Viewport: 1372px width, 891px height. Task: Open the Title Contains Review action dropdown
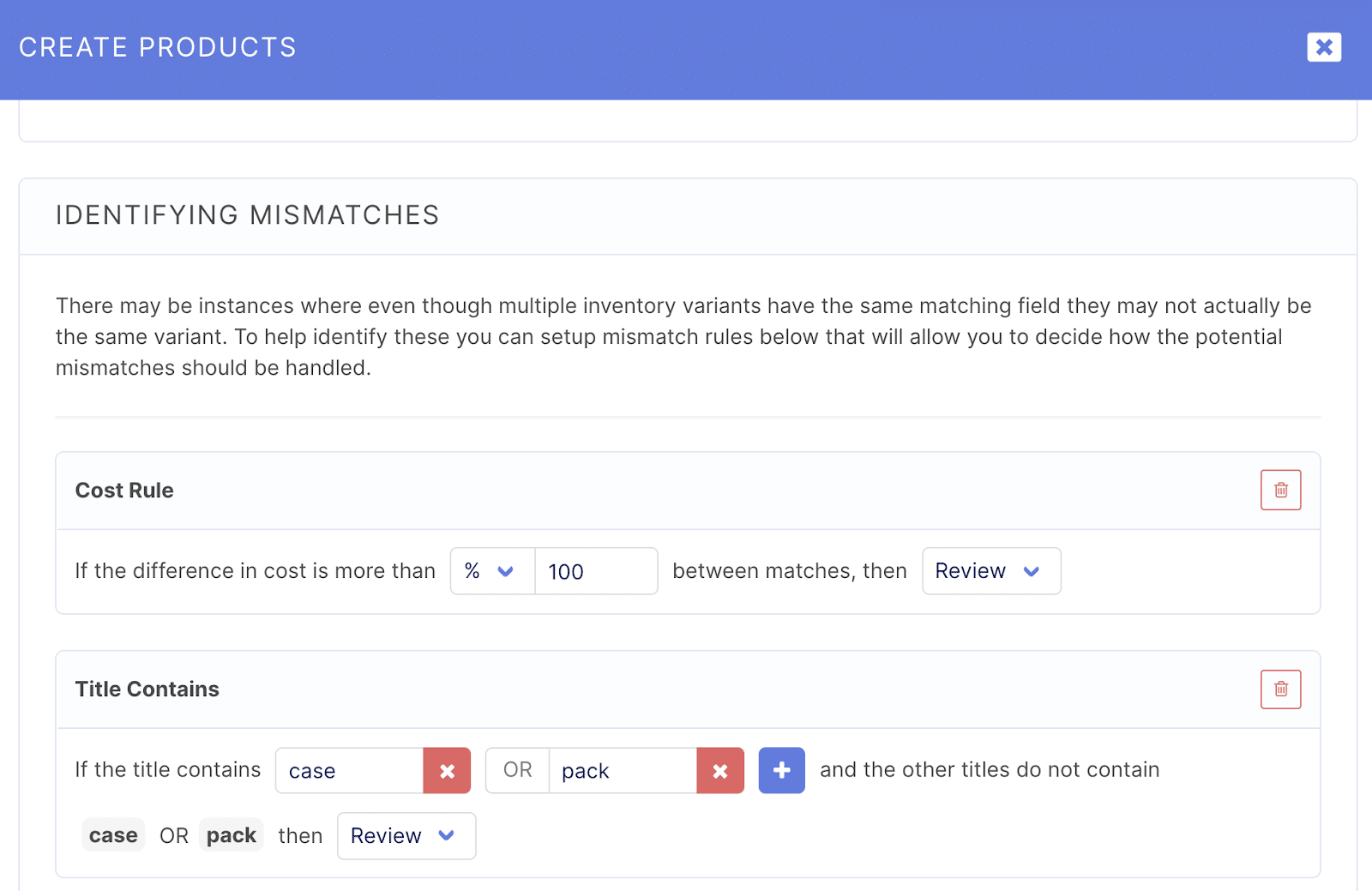tap(406, 836)
